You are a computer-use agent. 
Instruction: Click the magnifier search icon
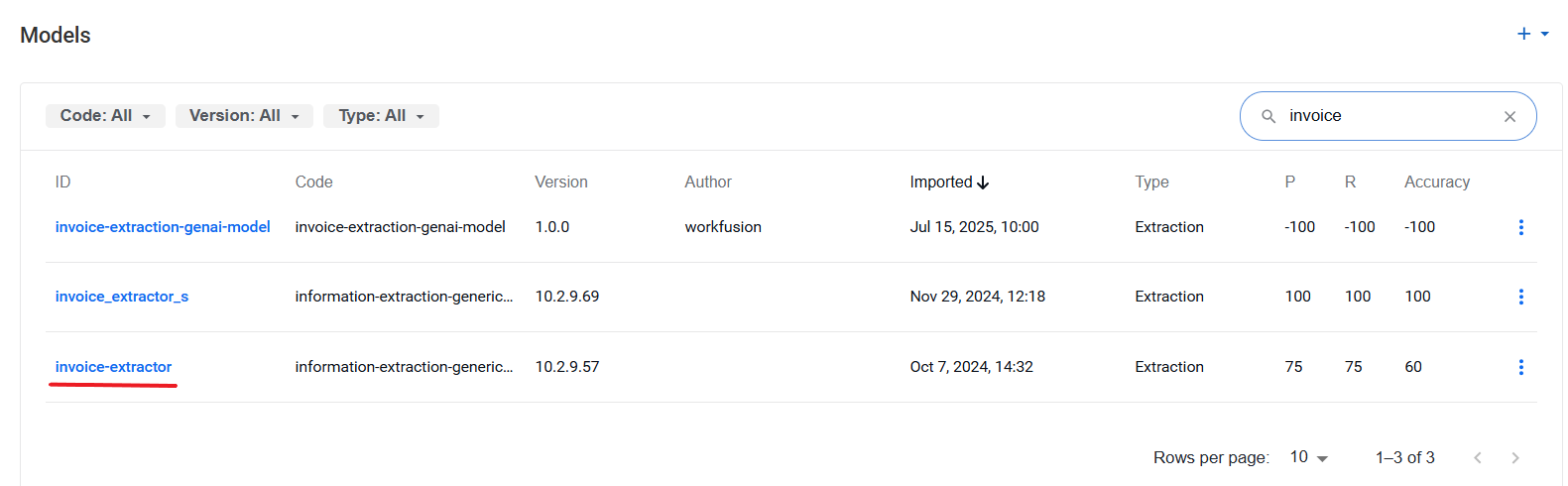[1267, 116]
